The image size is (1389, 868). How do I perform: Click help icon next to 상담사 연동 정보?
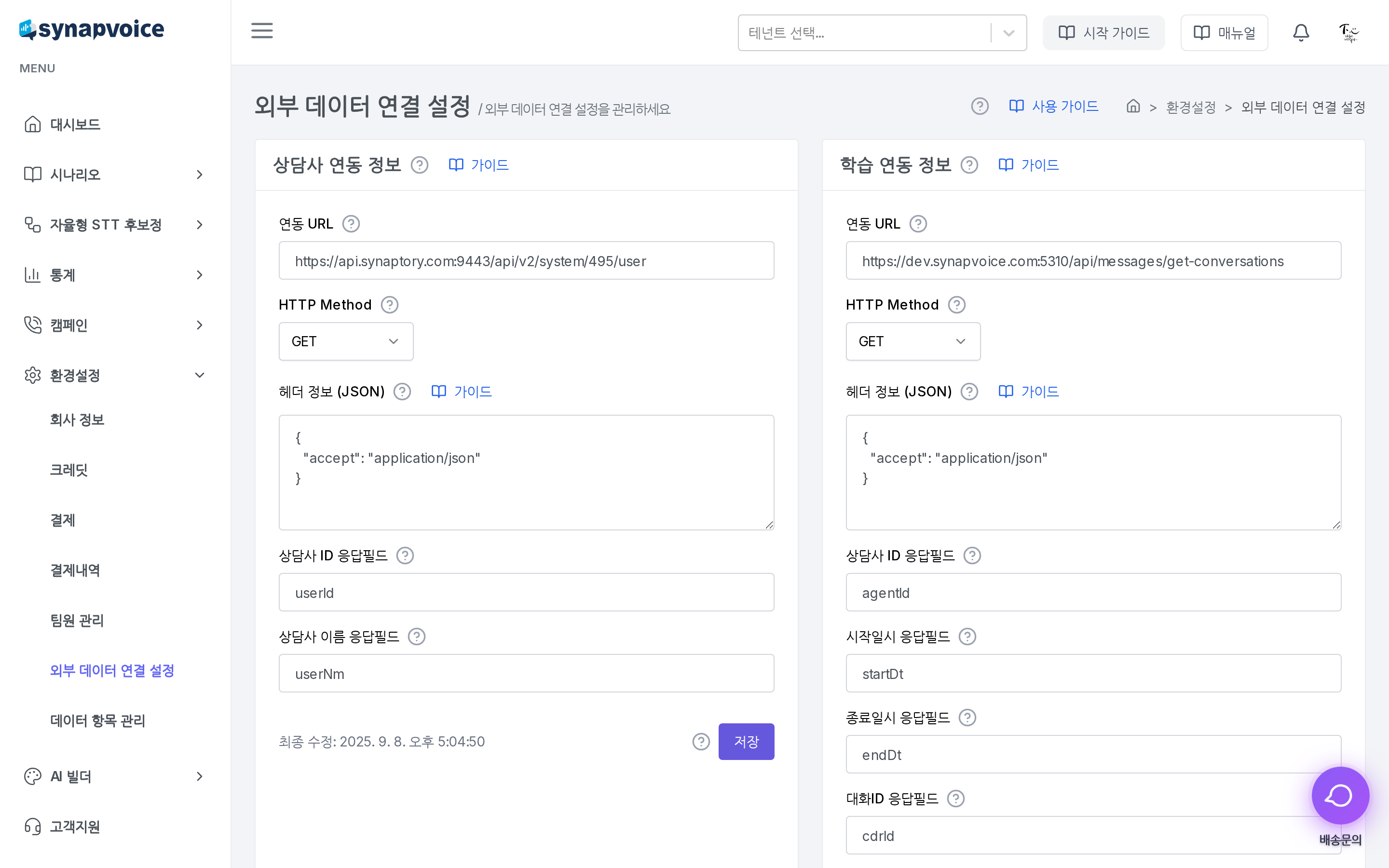[x=420, y=165]
